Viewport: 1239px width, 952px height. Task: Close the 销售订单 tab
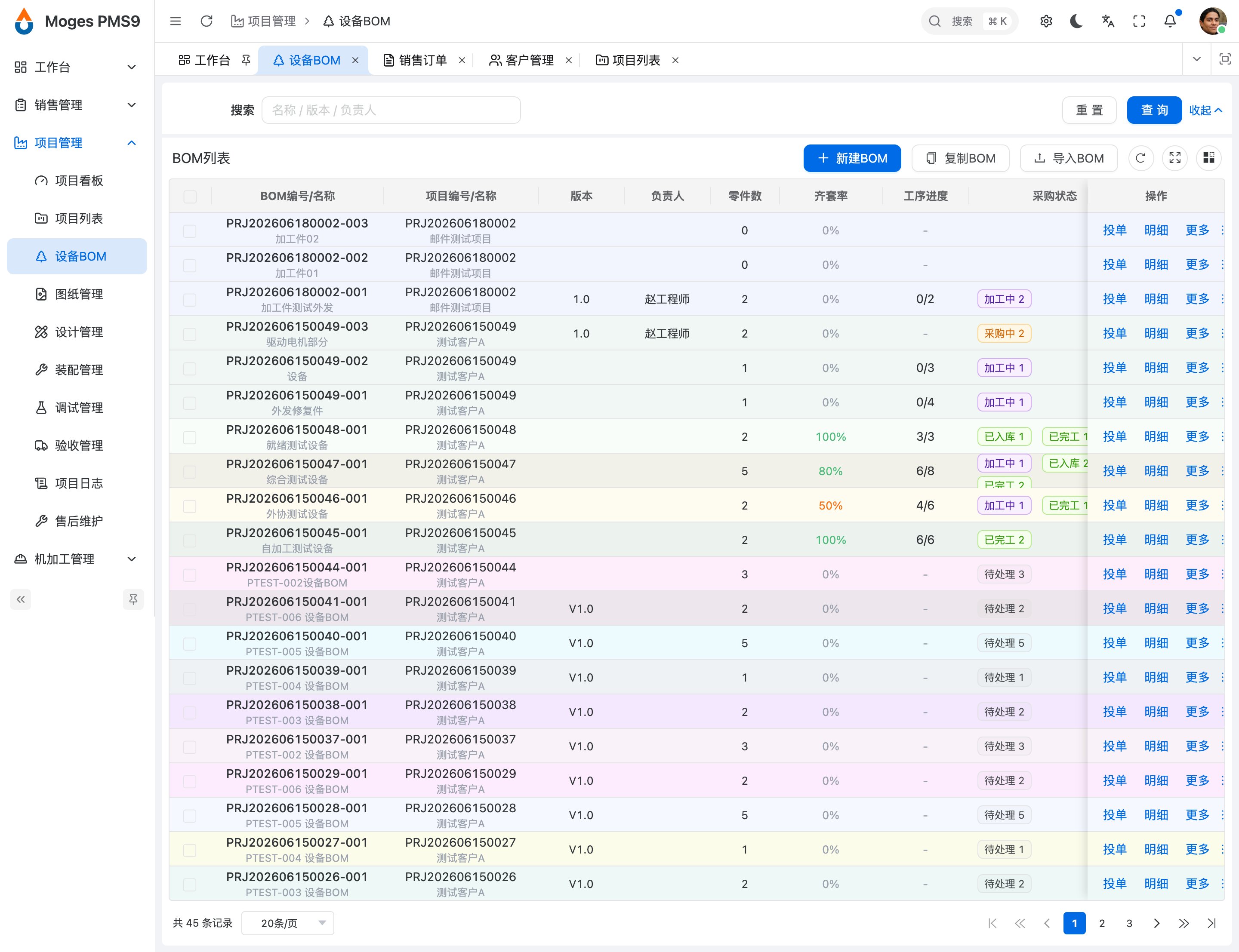point(462,60)
